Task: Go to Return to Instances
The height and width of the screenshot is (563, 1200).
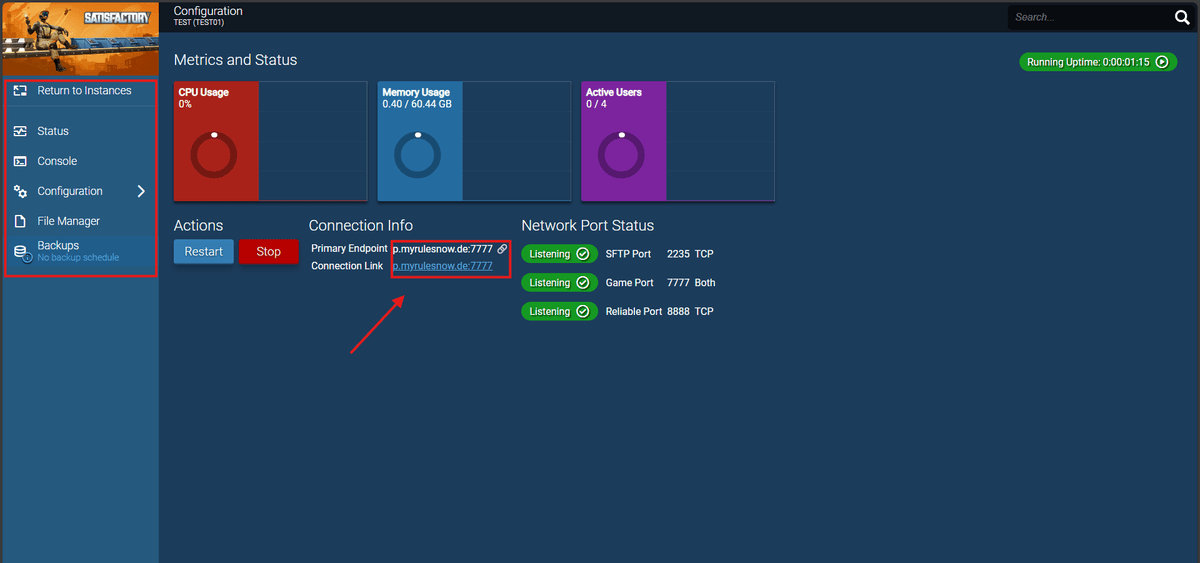Action: click(80, 91)
